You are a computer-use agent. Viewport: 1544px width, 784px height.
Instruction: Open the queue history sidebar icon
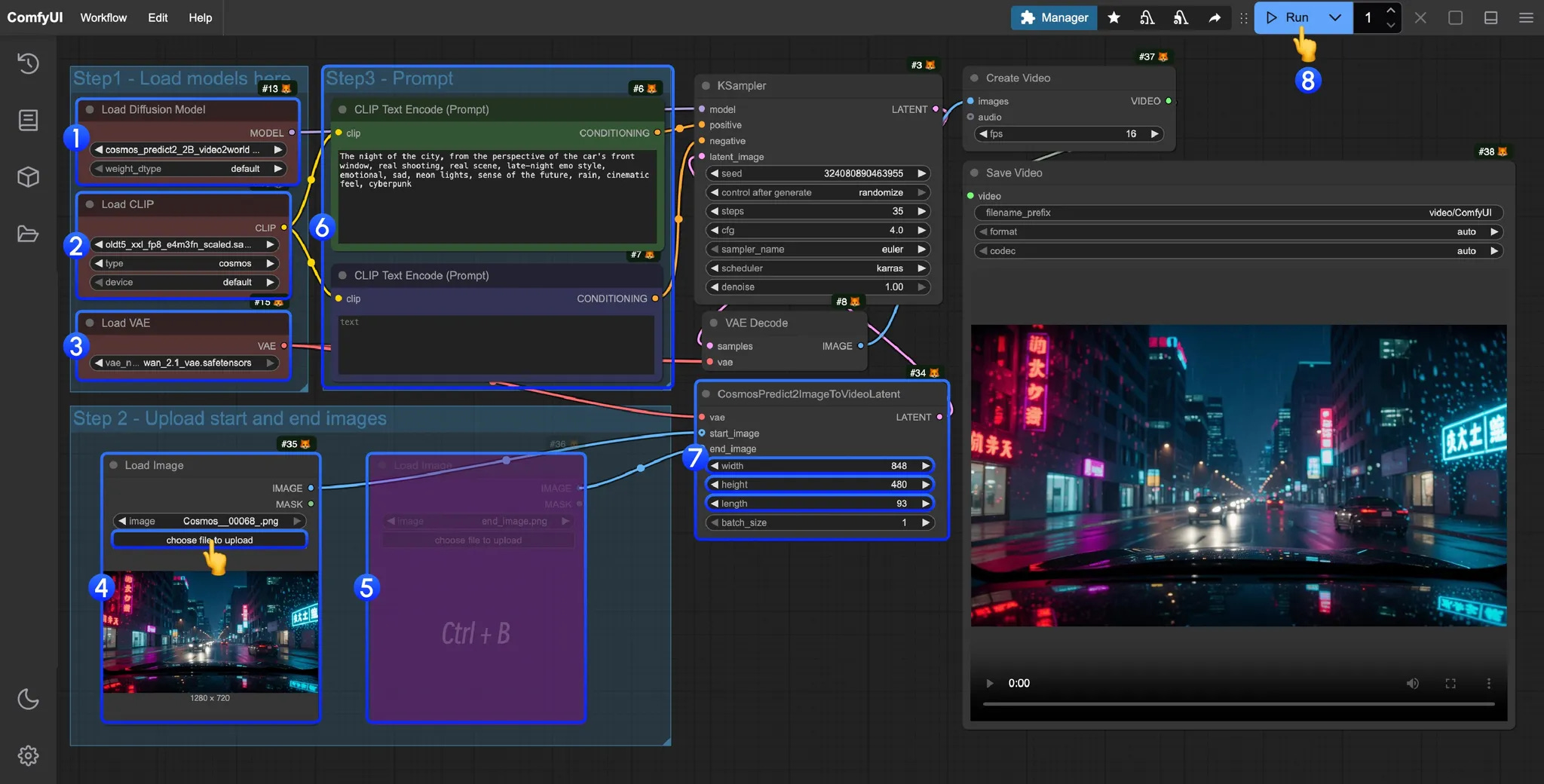click(28, 63)
